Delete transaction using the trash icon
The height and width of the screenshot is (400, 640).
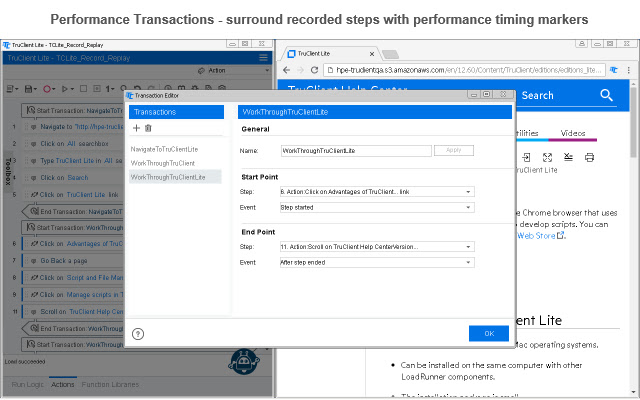pos(148,128)
